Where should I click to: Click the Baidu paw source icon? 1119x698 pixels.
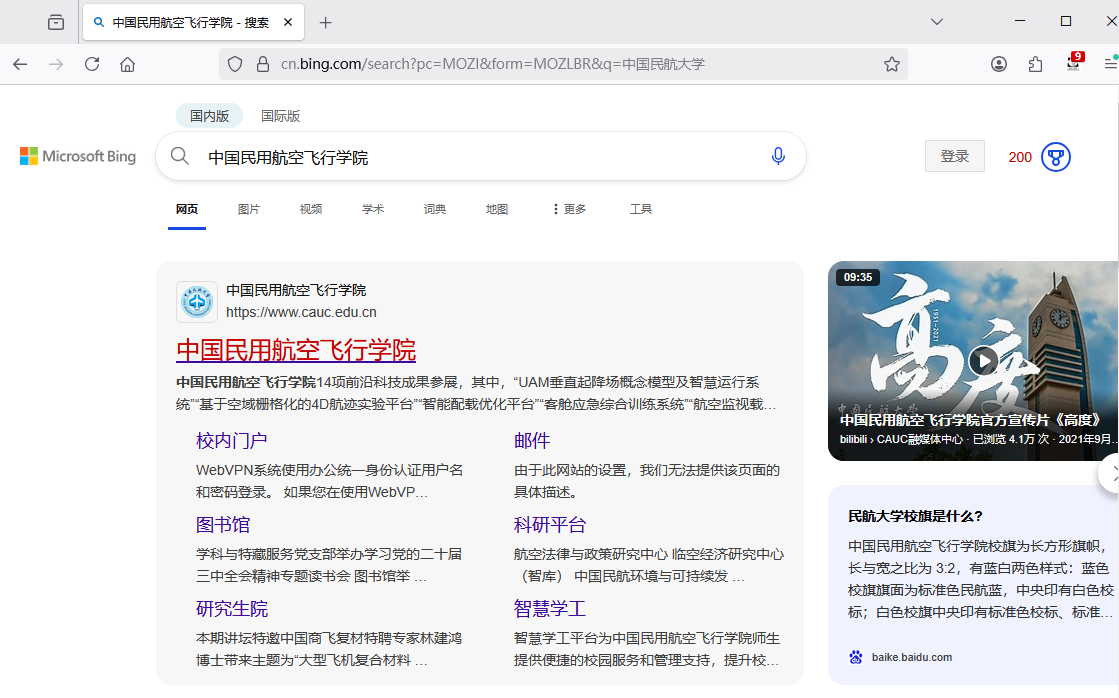point(856,657)
